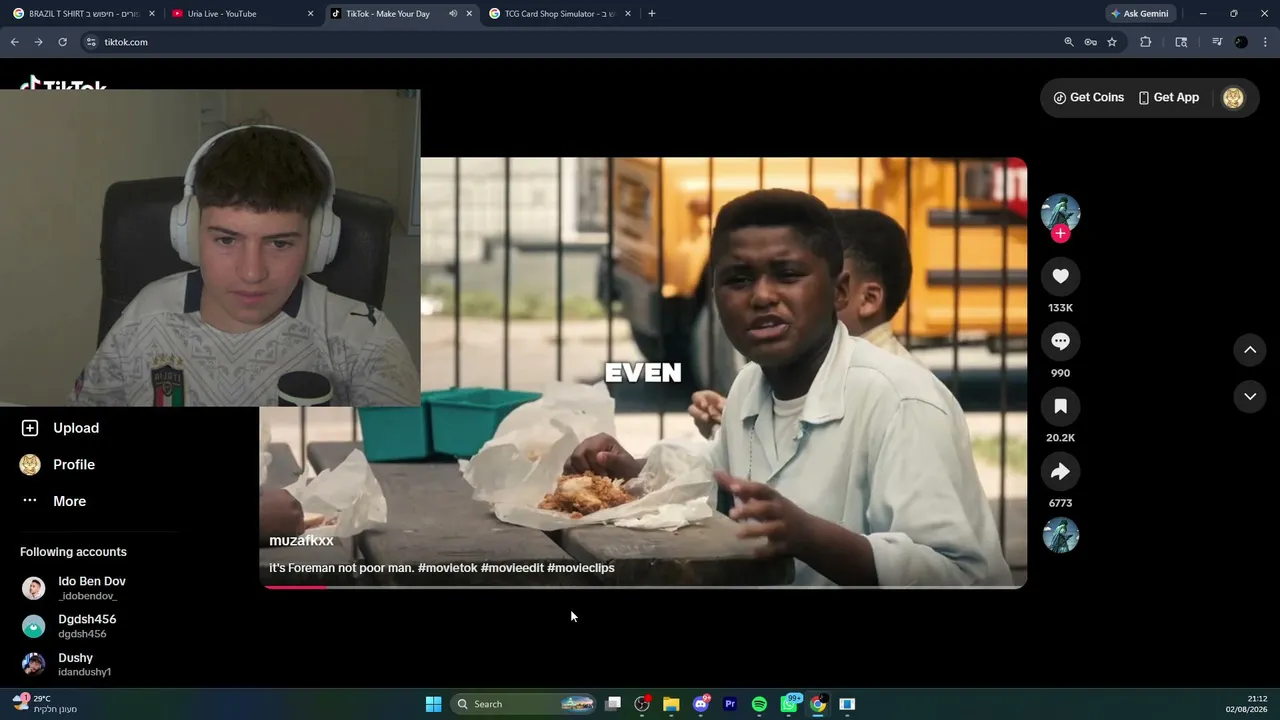Open the #movieedit hashtag

[x=512, y=568]
